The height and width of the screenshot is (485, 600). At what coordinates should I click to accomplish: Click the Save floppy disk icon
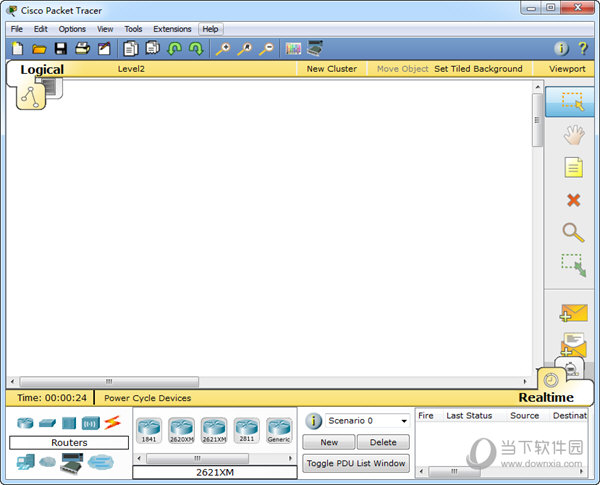(x=60, y=48)
